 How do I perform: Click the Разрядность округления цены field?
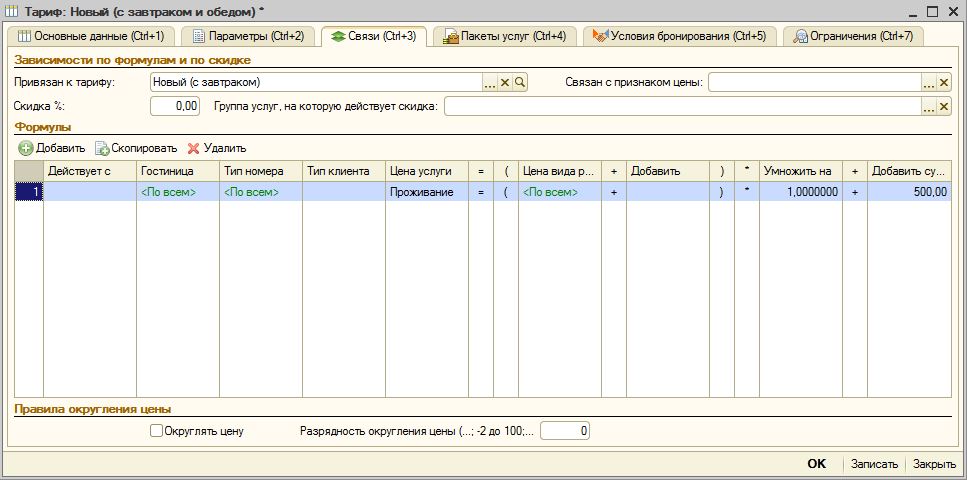(565, 431)
